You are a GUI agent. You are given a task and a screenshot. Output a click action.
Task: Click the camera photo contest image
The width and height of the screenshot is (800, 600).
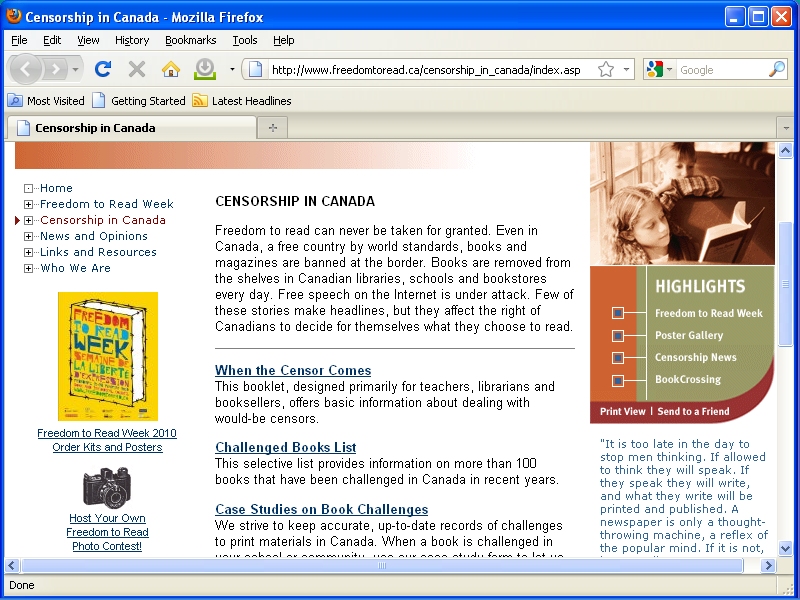[107, 488]
